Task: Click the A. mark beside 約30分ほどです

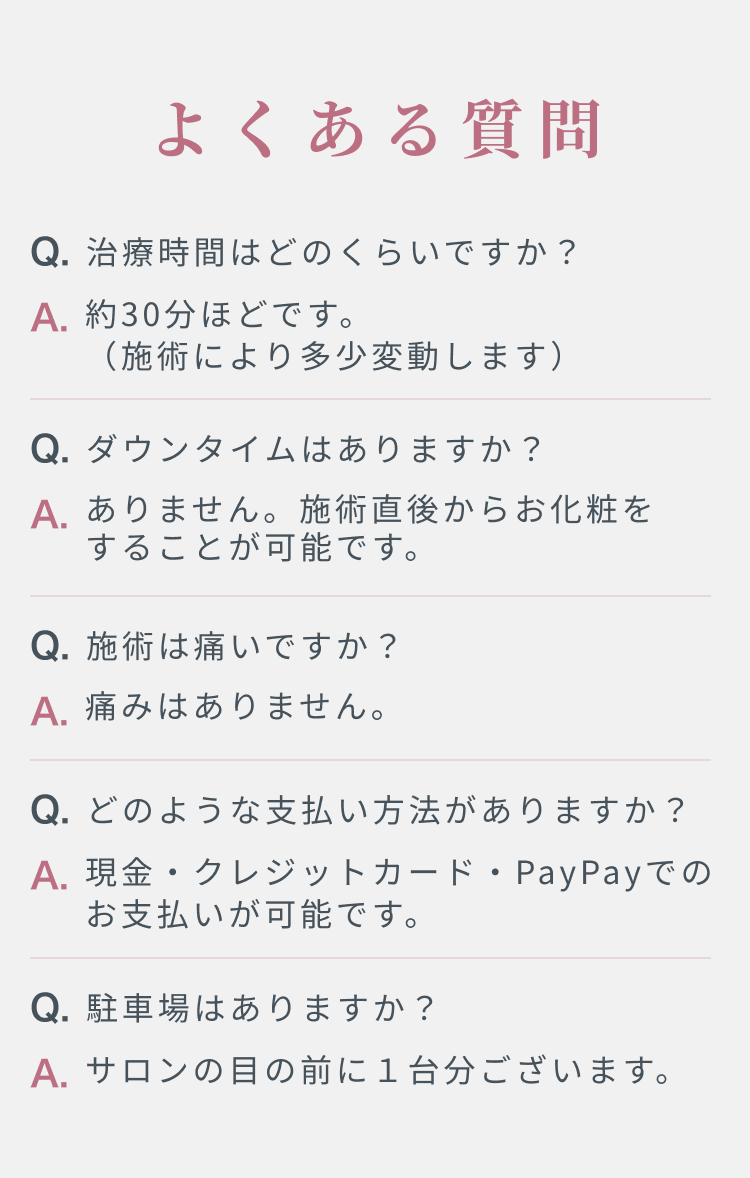Action: [x=50, y=317]
